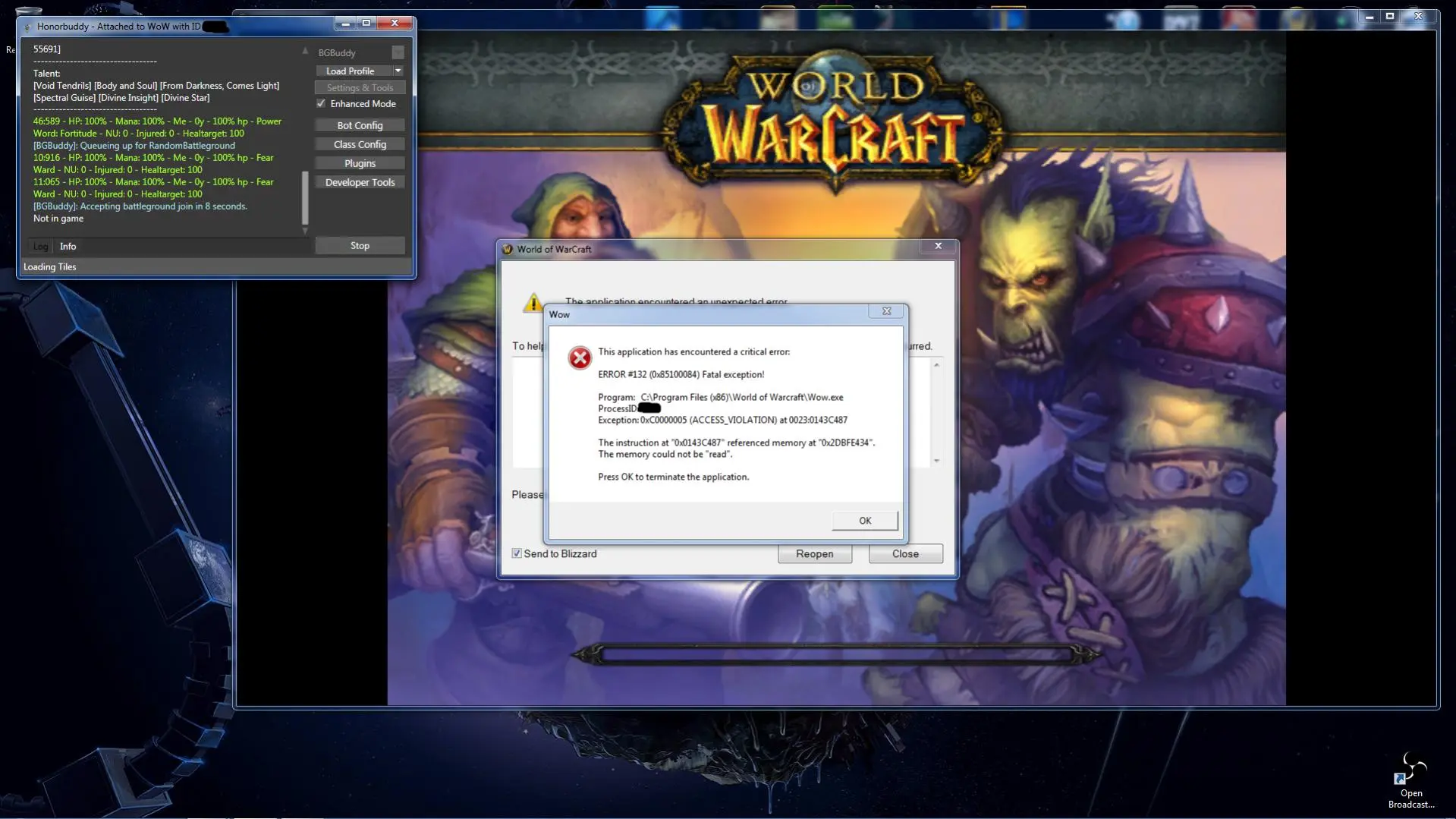Image resolution: width=1456 pixels, height=819 pixels.
Task: Open Class Config
Action: [360, 144]
